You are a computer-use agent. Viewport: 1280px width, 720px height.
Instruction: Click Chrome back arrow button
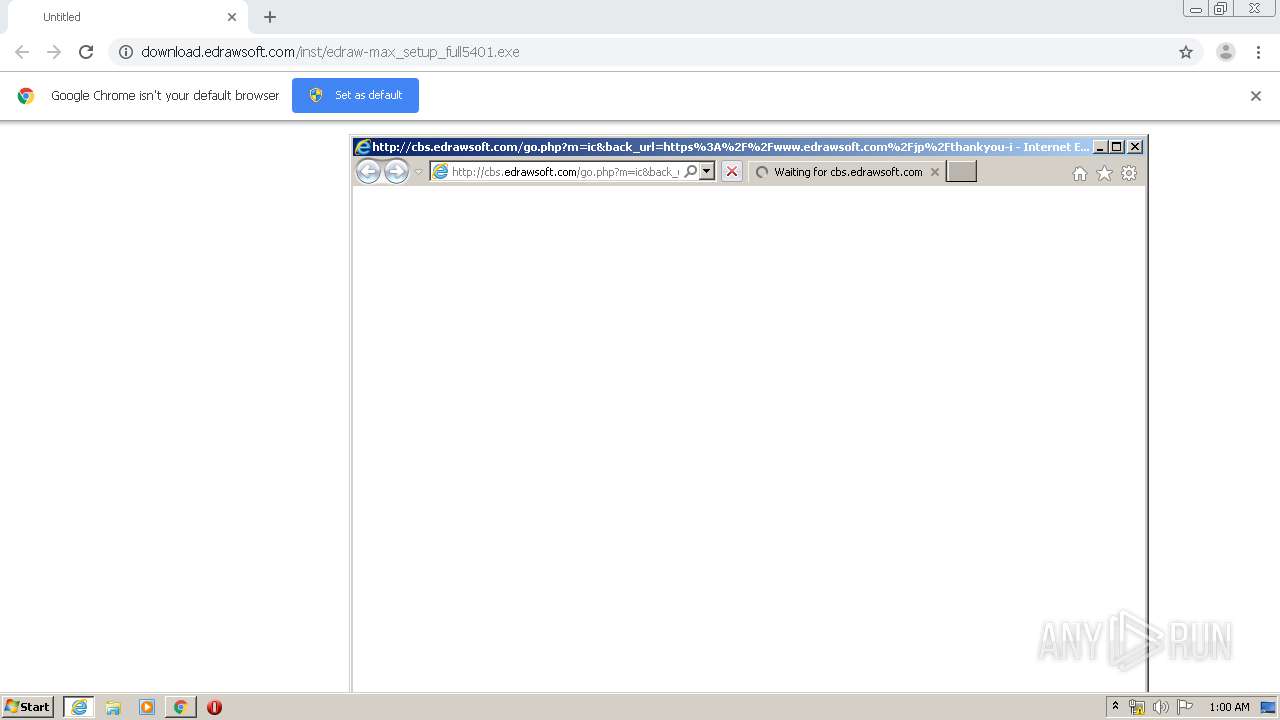22,52
